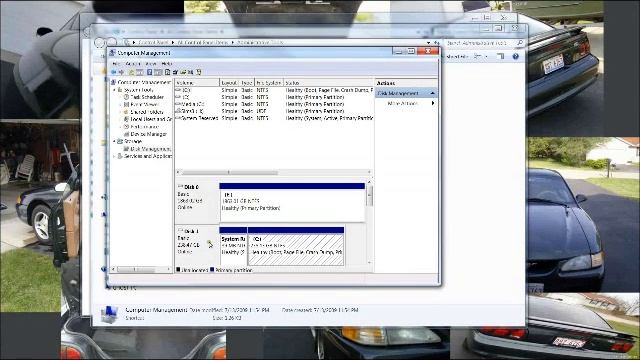Open the view options dropdown in Explorer window

pyautogui.click(x=486, y=56)
